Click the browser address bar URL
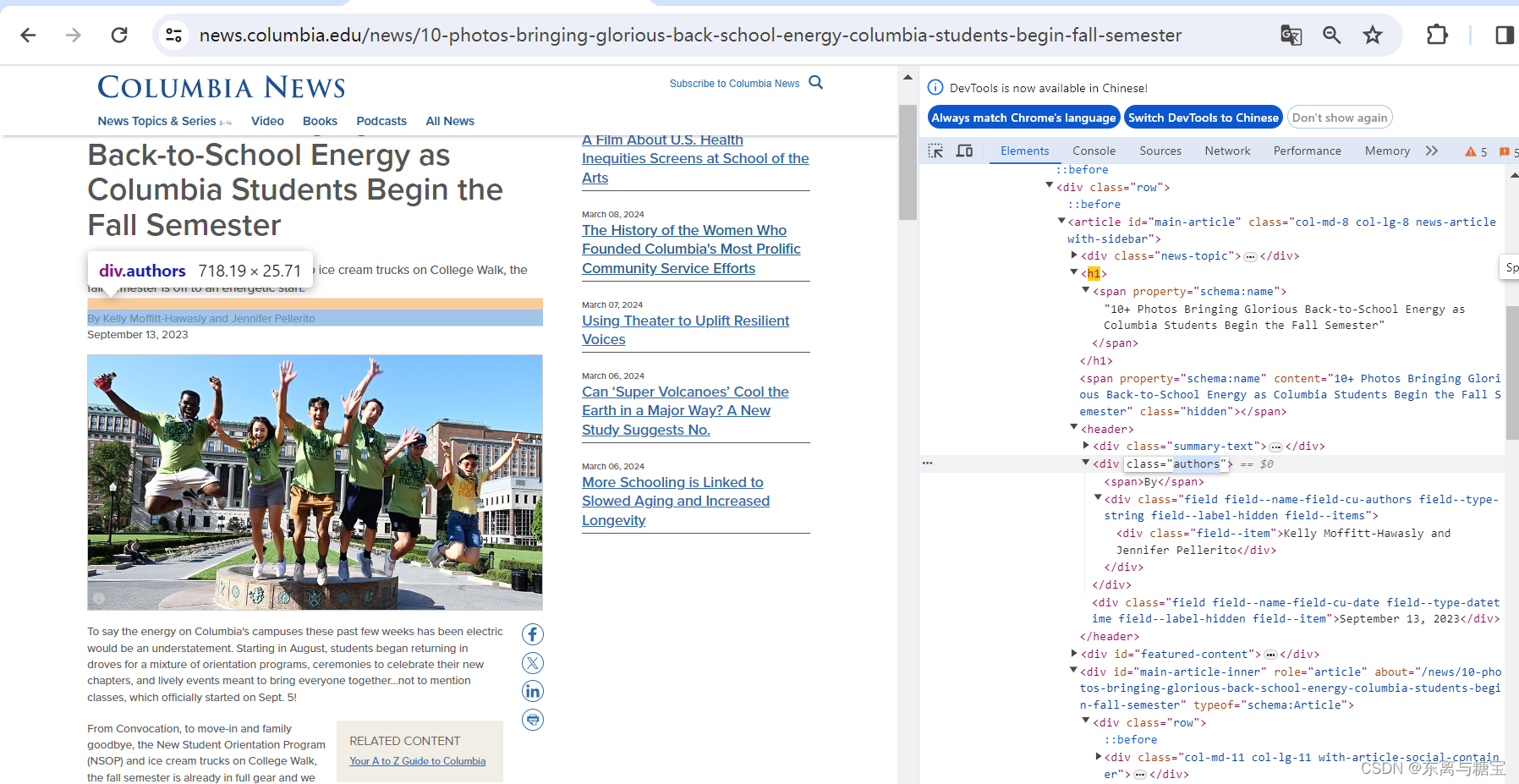1519x784 pixels. [690, 35]
